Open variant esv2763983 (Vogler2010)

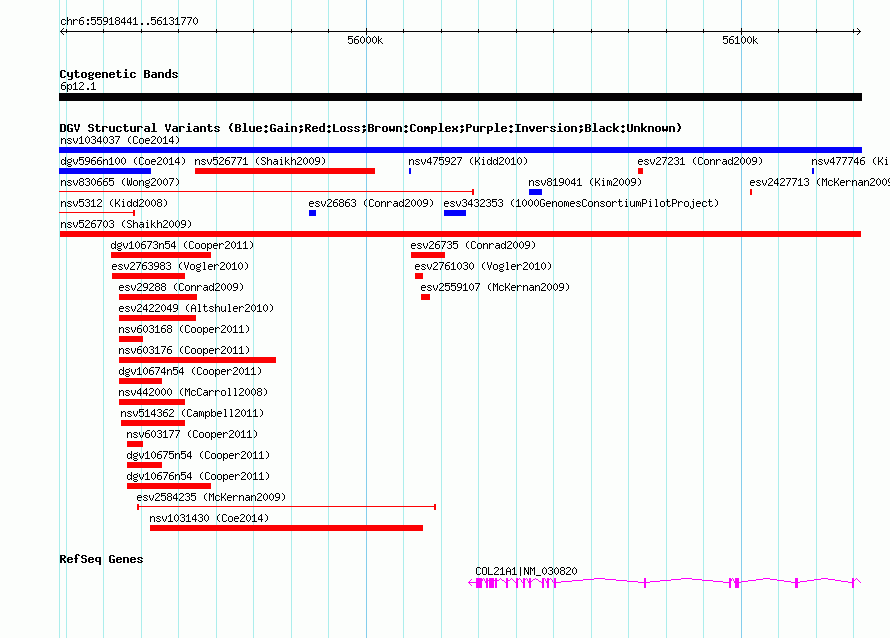(x=180, y=266)
